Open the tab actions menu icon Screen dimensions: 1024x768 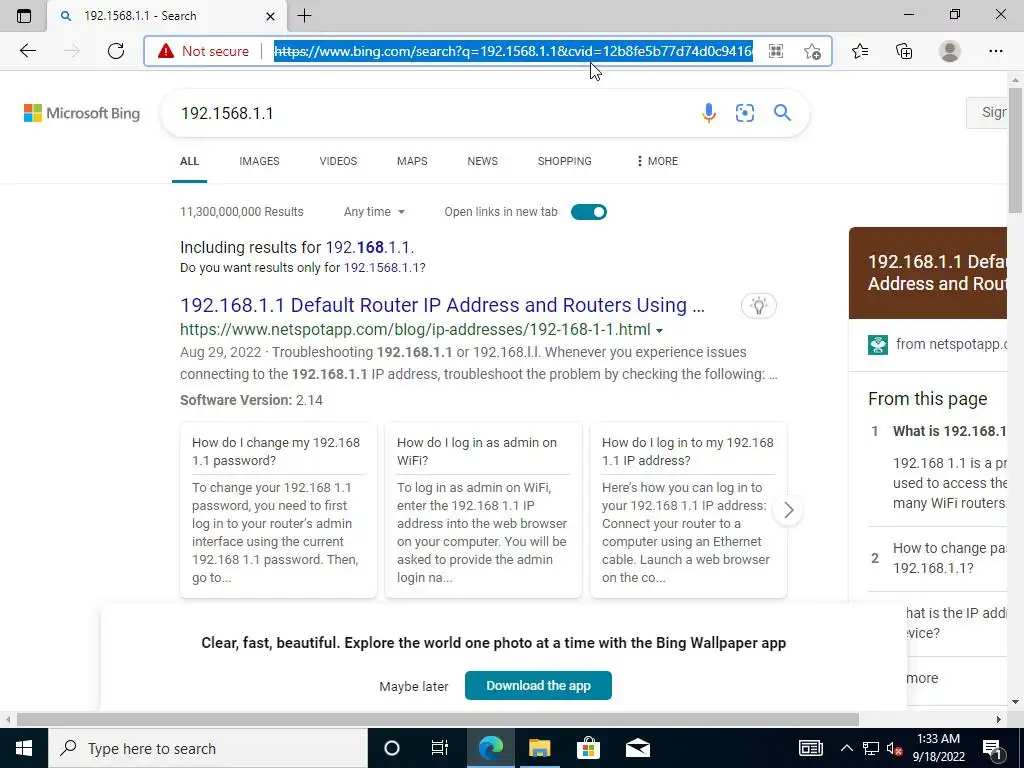click(x=24, y=16)
